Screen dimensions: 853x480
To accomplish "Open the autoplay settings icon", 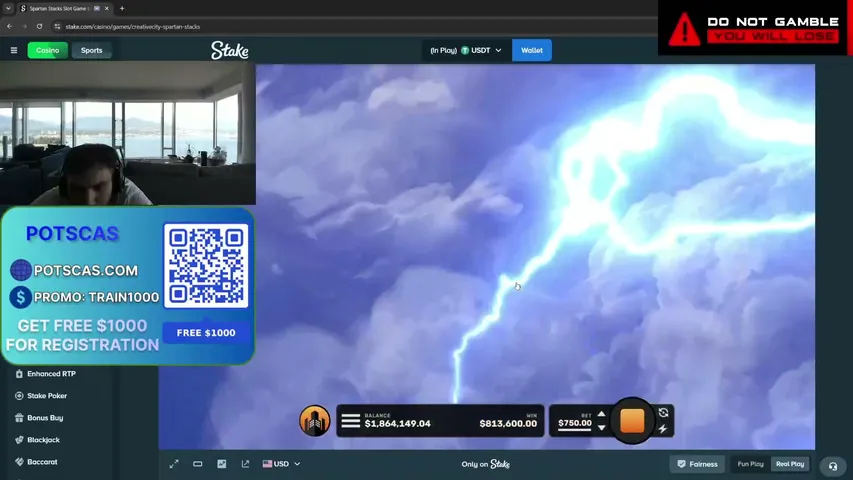I will tap(663, 413).
